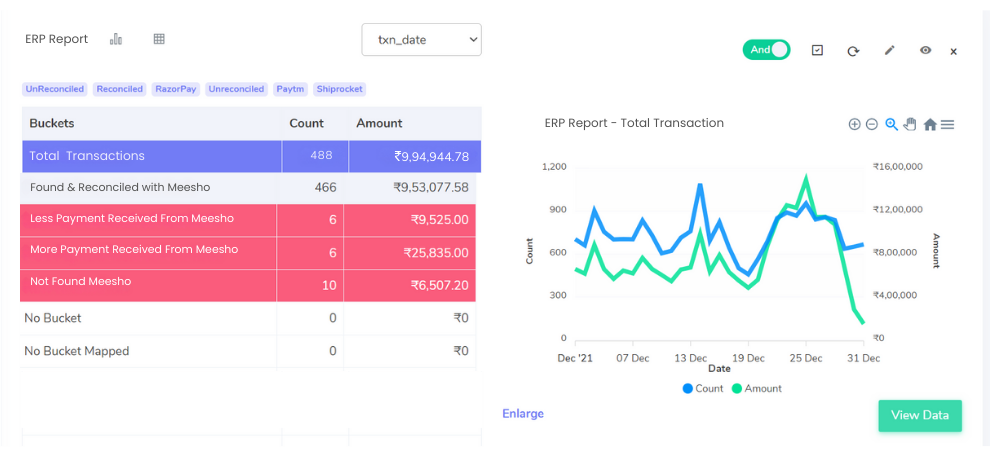This screenshot has height=451, width=990.
Task: Zoom in on chart with plus icon
Action: [854, 124]
